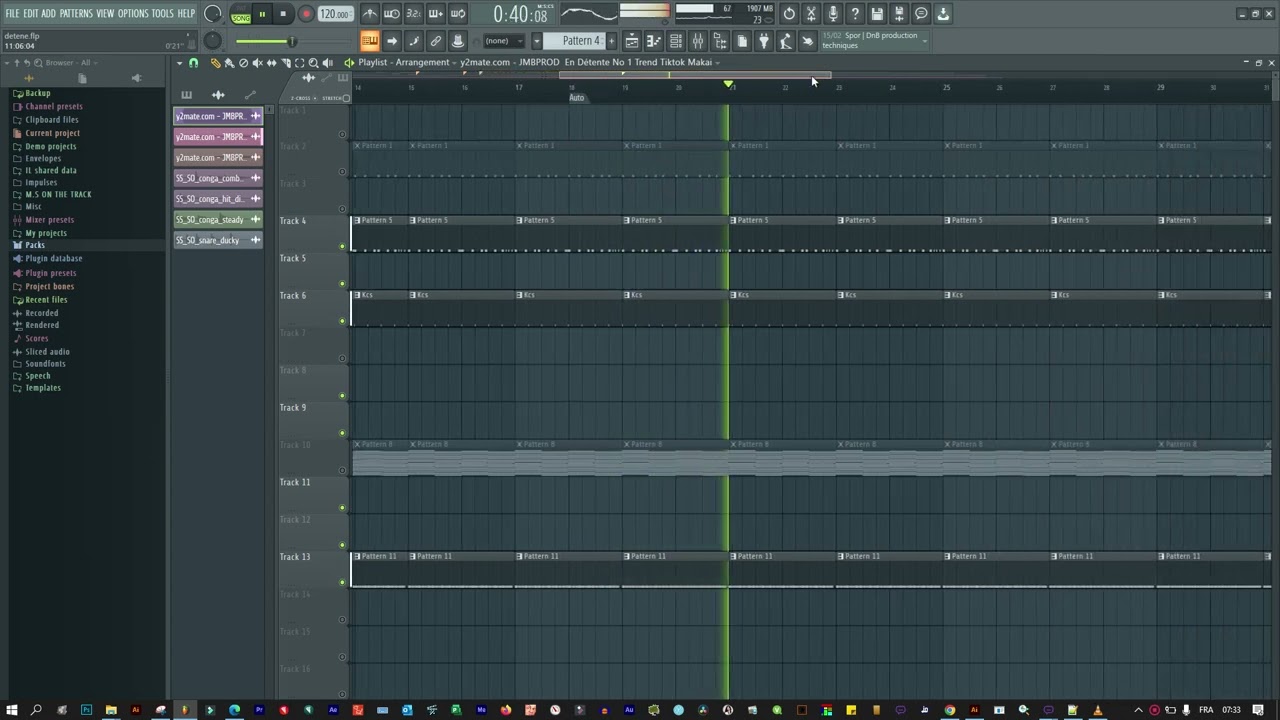1280x720 pixels.
Task: Click the tempo 120.000 display
Action: [x=335, y=14]
